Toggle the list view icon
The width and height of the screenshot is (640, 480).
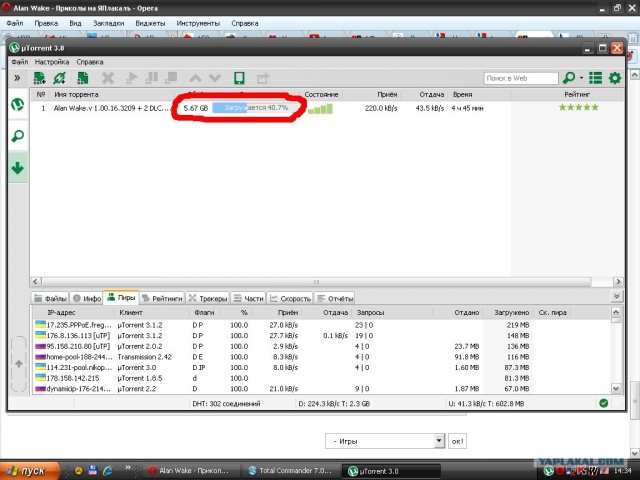click(x=596, y=78)
